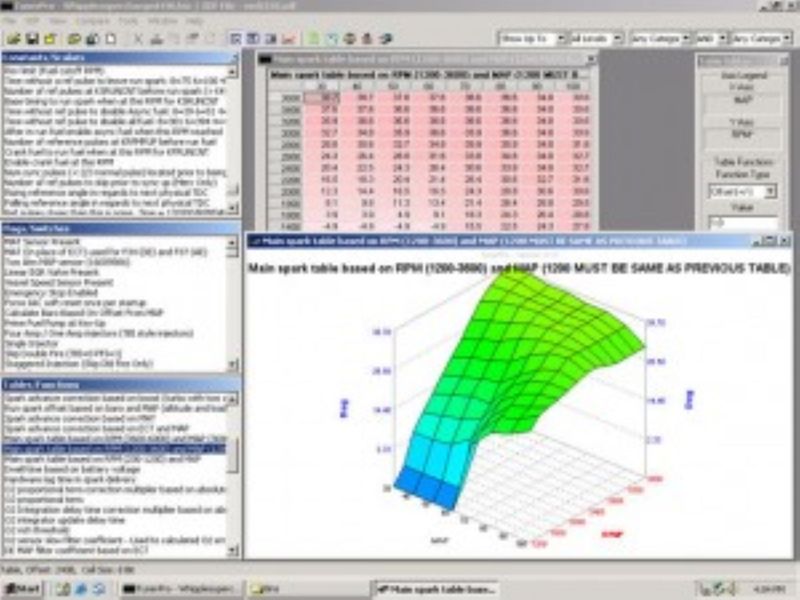Viewport: 800px width, 600px height.
Task: Open the Tools menu
Action: click(128, 20)
